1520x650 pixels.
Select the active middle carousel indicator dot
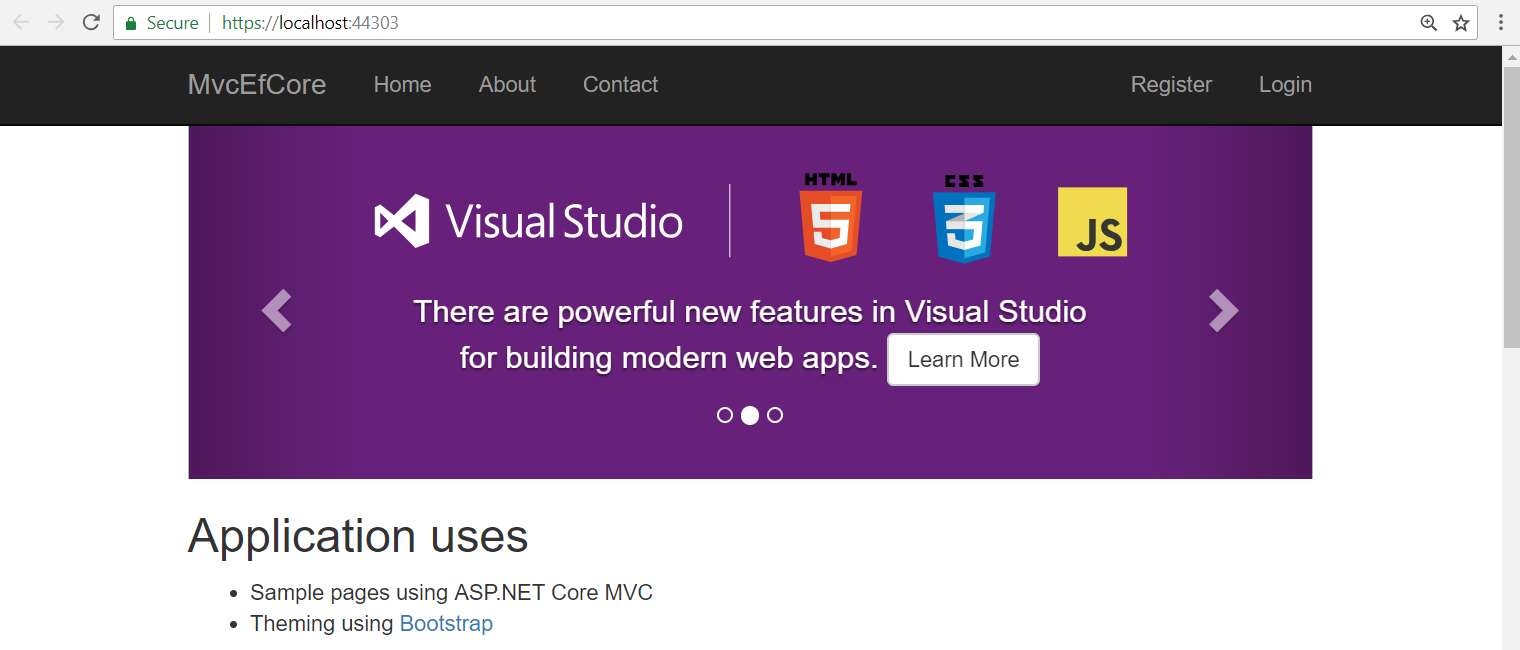coord(750,415)
